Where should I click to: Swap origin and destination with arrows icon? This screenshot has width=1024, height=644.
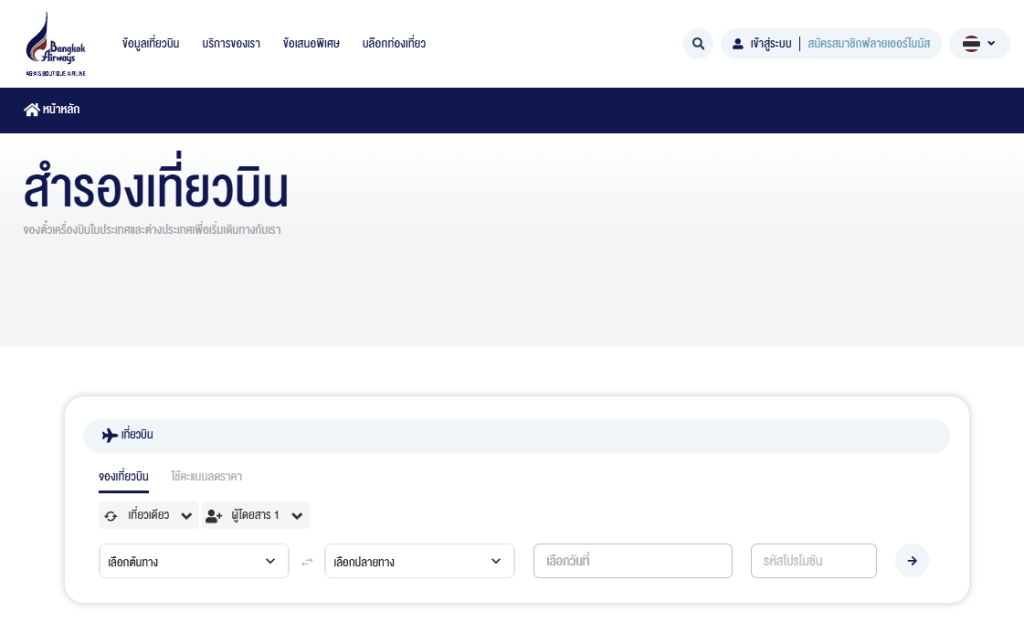307,562
